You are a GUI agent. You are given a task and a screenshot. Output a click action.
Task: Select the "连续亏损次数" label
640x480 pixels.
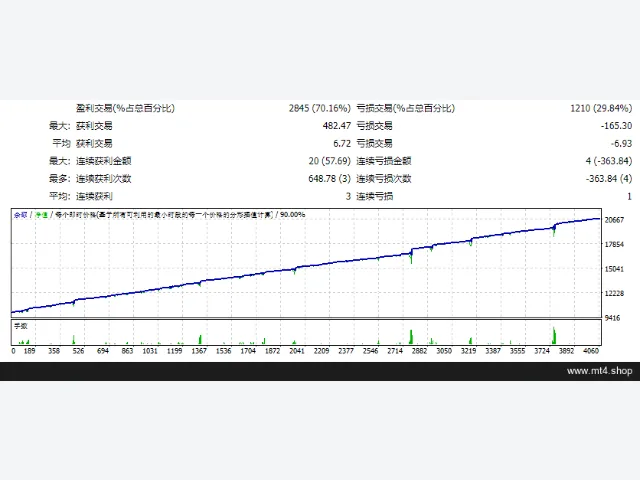pyautogui.click(x=384, y=179)
